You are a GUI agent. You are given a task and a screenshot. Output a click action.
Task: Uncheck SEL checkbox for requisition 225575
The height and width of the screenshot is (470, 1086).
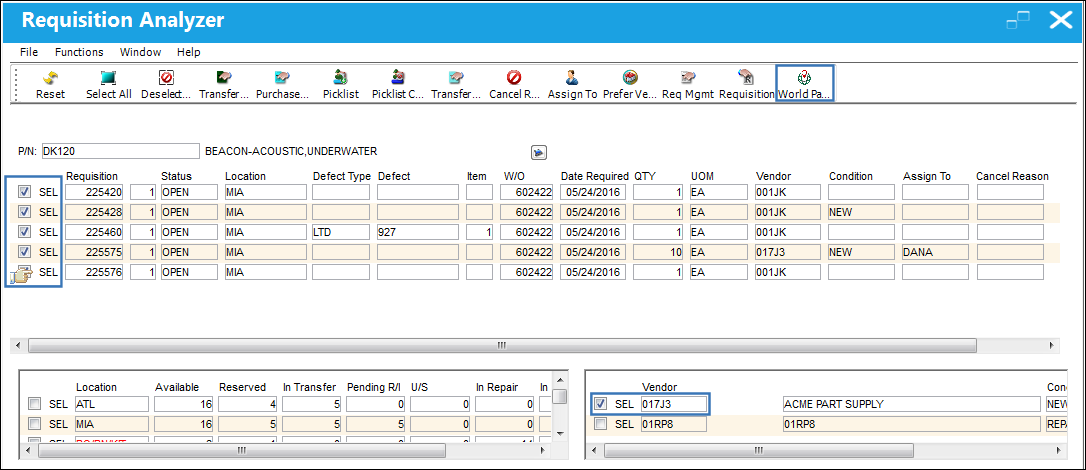click(24, 252)
